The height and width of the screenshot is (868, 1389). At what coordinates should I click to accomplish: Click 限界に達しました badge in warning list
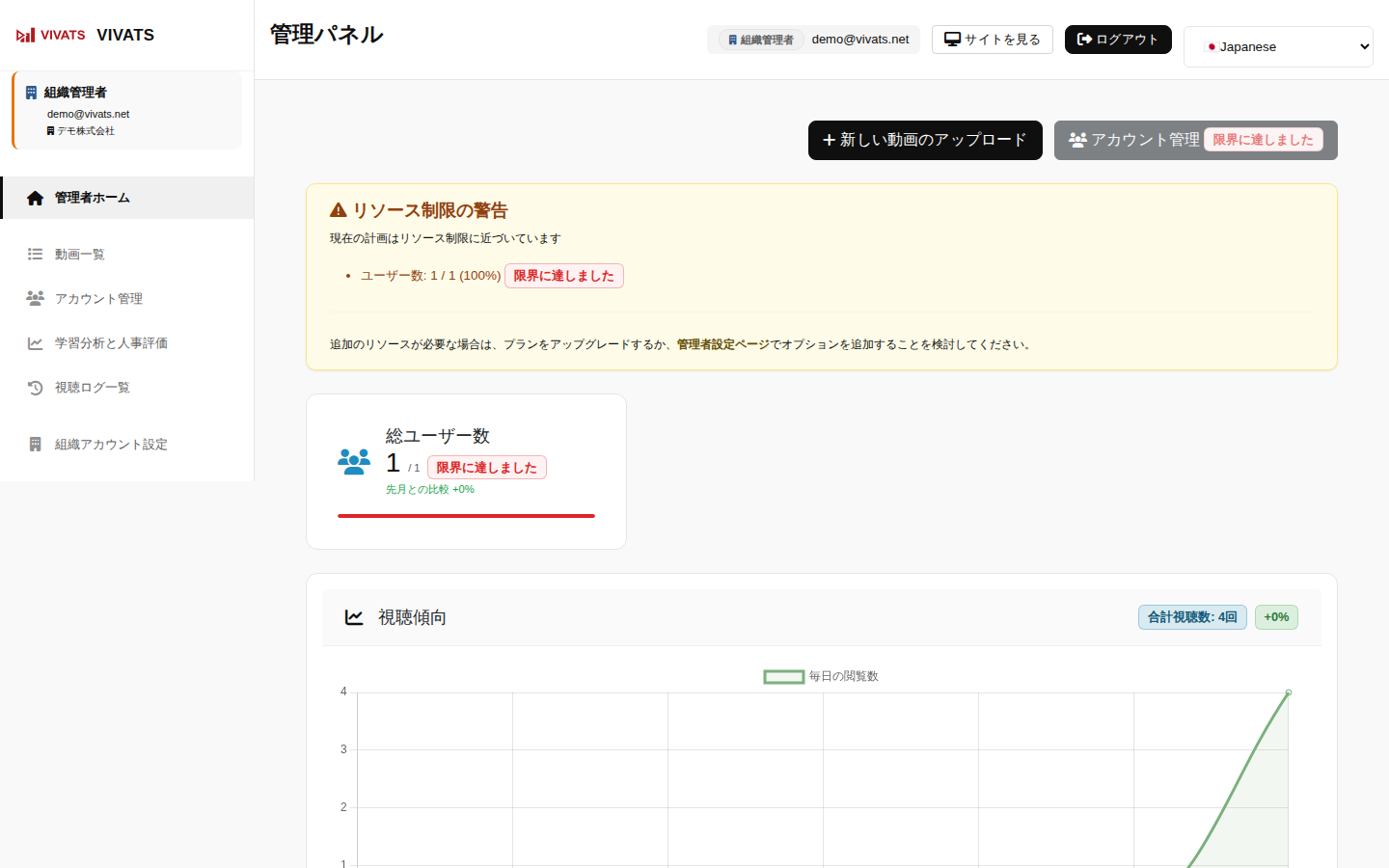point(564,276)
